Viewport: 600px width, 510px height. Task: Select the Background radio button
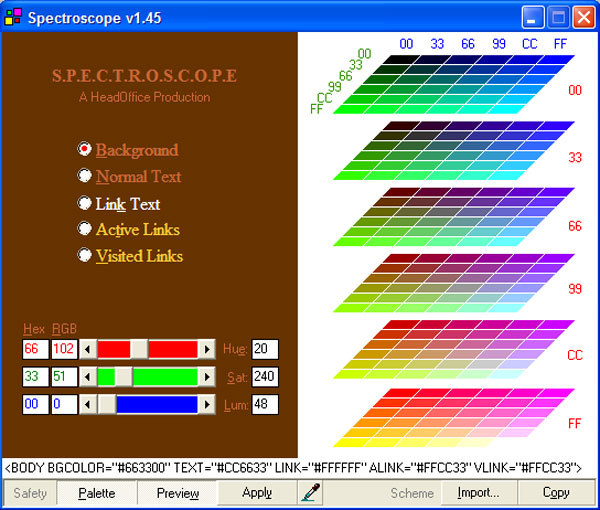[x=85, y=149]
